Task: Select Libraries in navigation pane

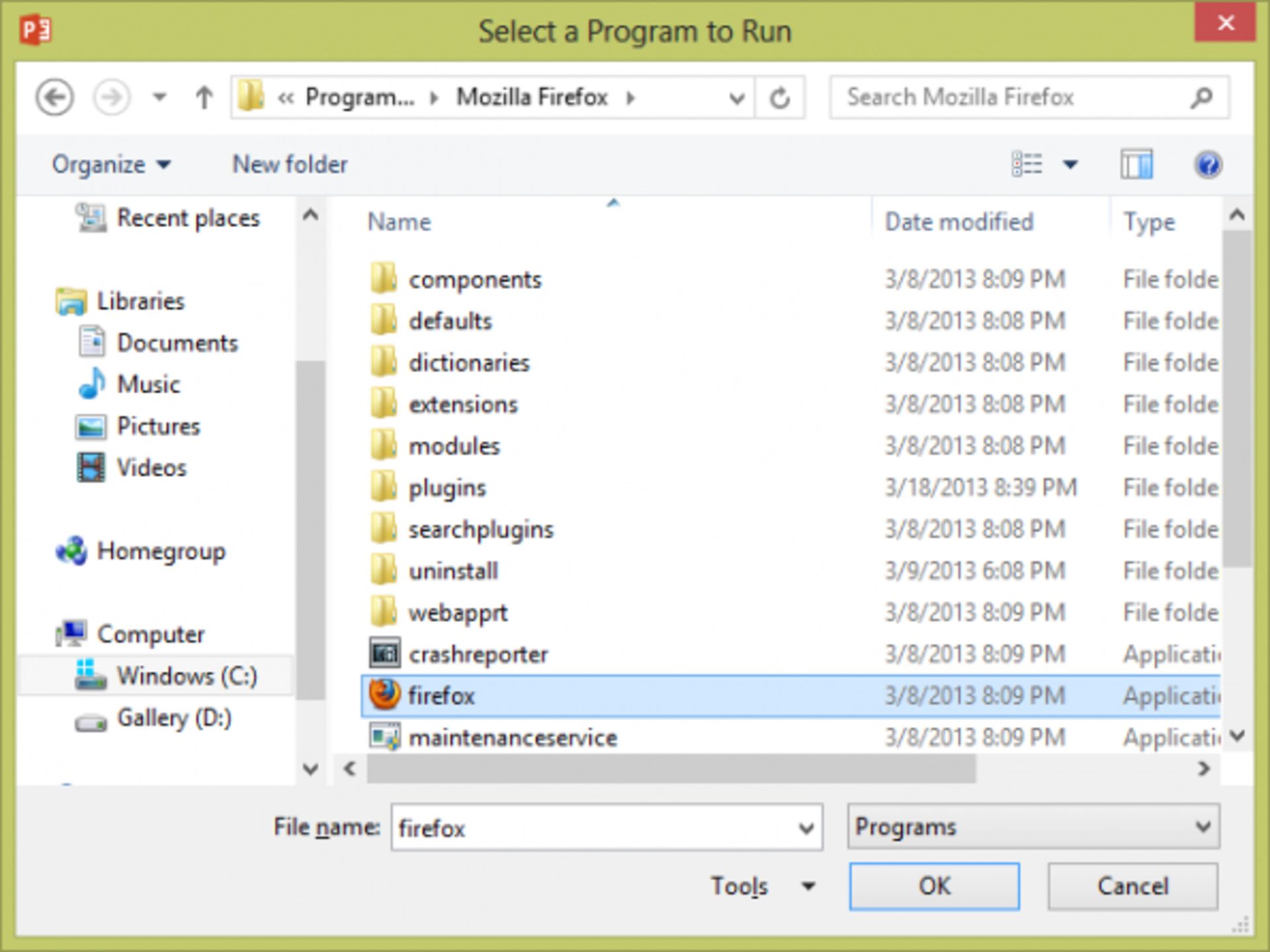Action: pyautogui.click(x=121, y=301)
